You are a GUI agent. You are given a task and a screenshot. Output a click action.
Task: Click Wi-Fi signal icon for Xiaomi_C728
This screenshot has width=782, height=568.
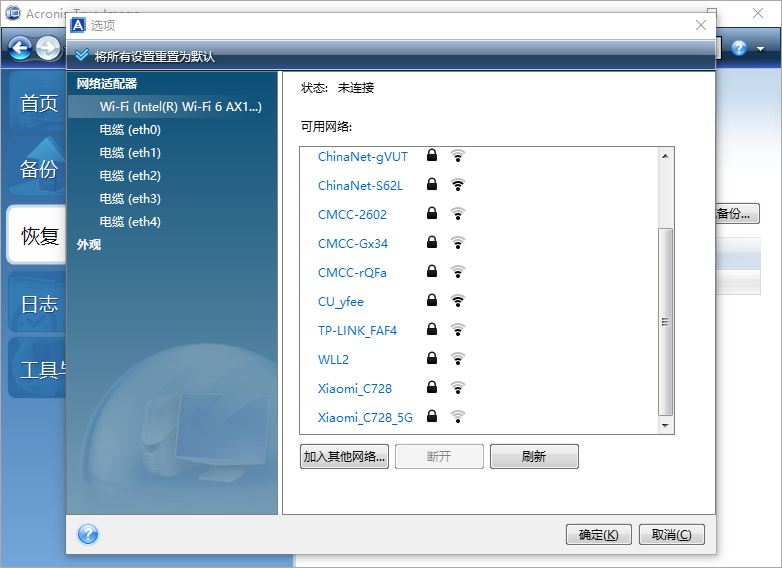(x=457, y=387)
